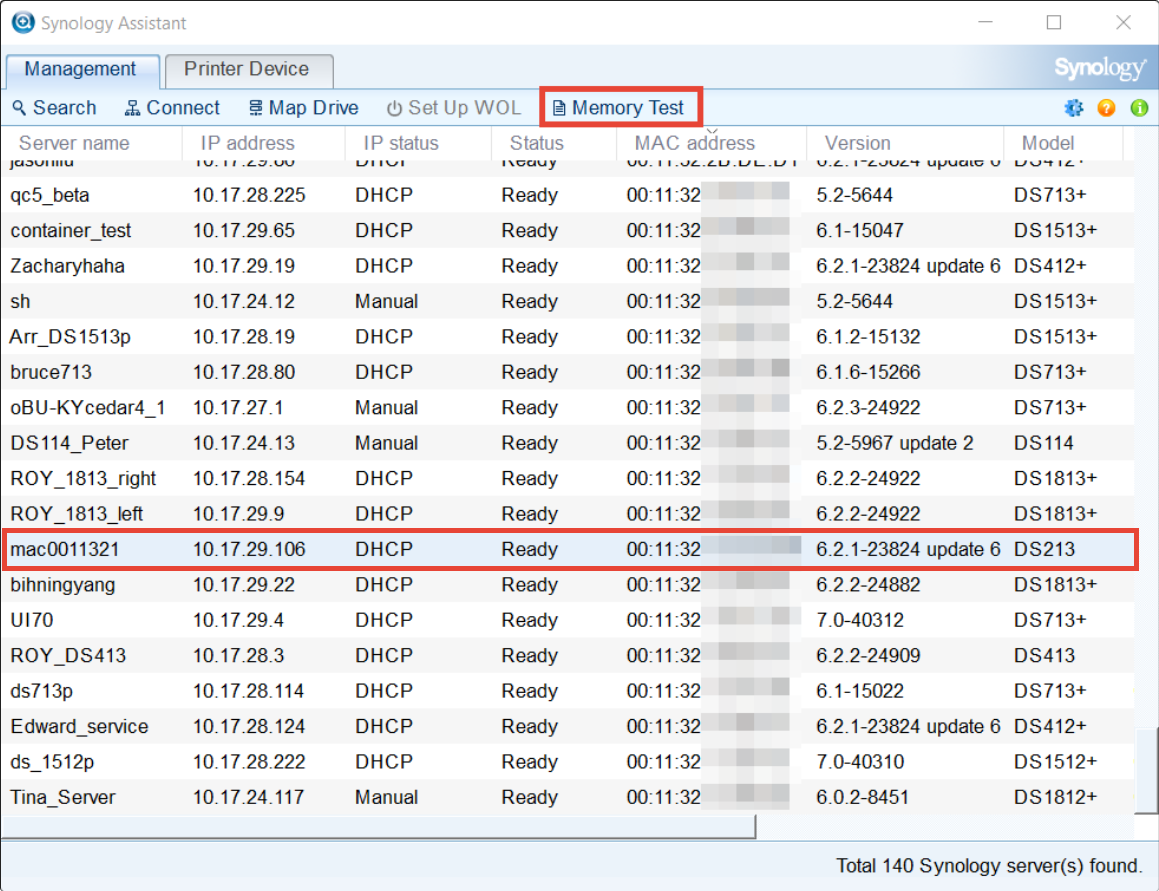Click IP address 10.17.29.65
Screen dimensions: 1159x891
coord(244,231)
